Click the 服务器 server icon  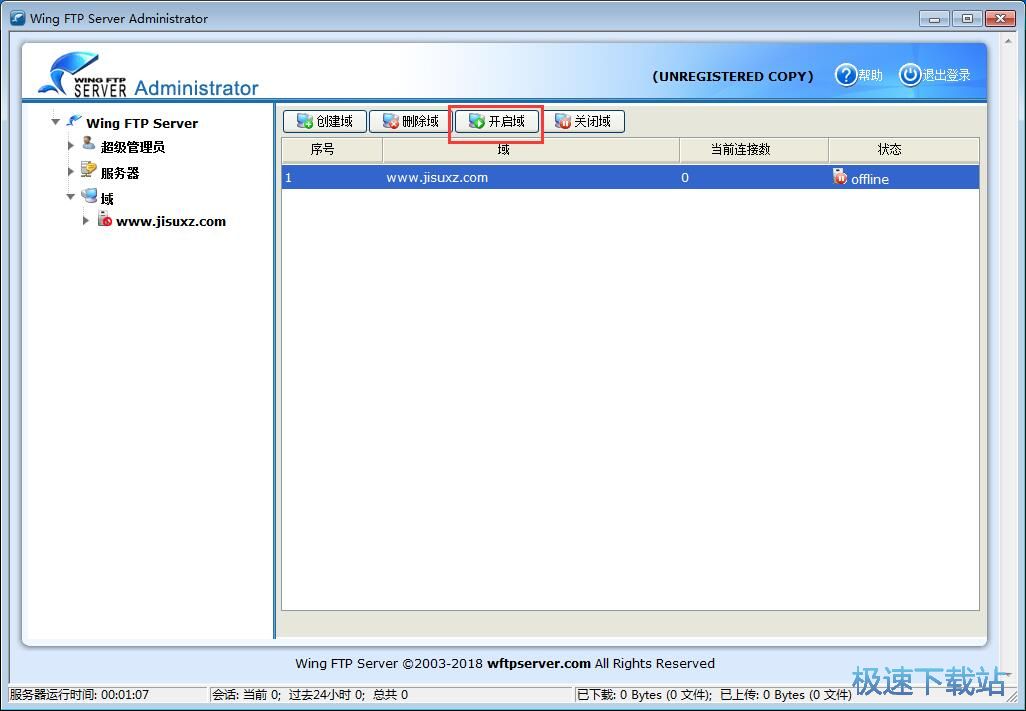88,169
